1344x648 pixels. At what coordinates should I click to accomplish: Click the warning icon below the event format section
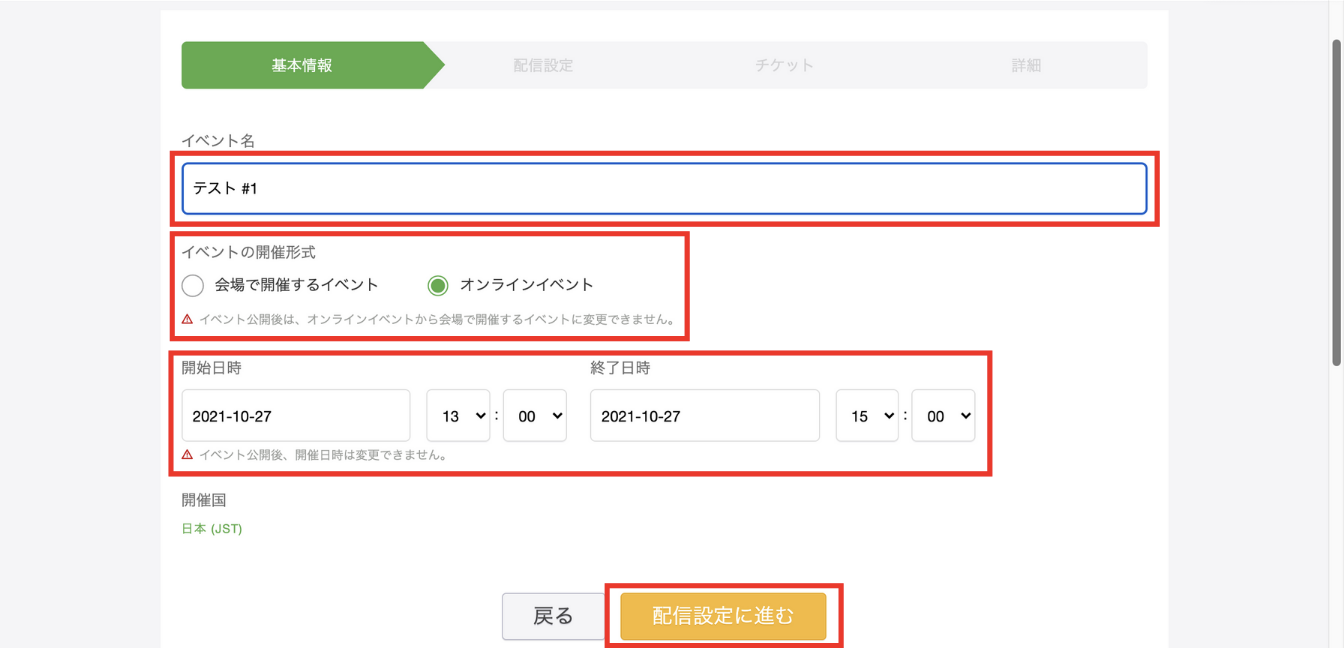click(193, 317)
